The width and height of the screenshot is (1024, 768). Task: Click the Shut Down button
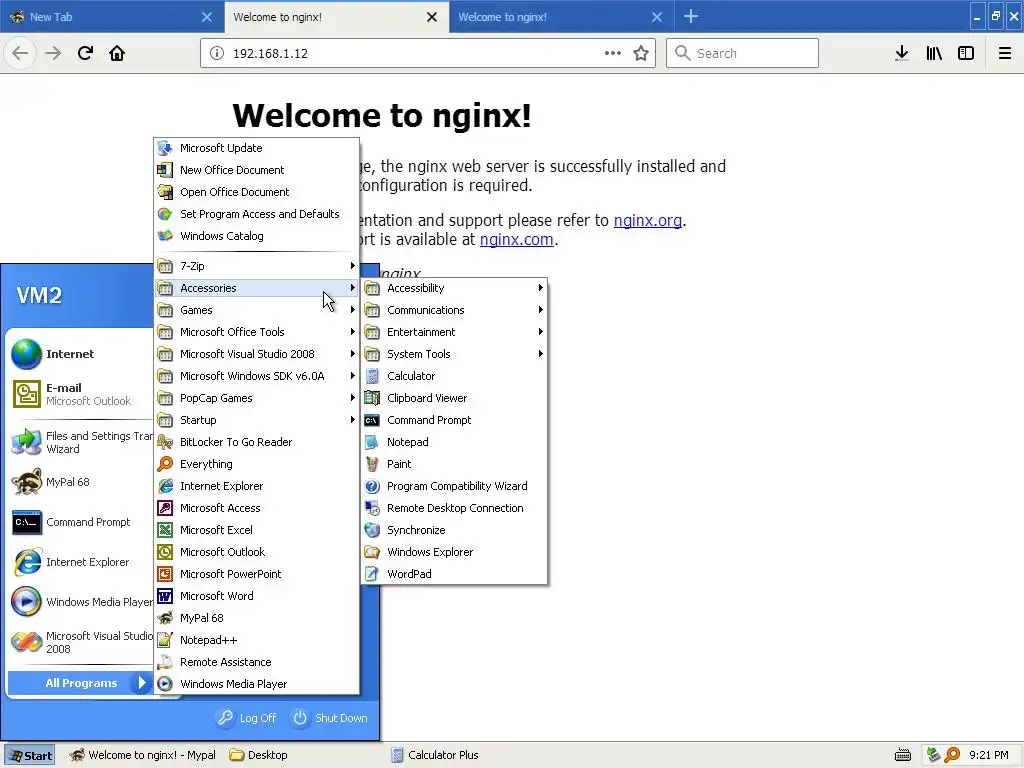[x=330, y=718]
